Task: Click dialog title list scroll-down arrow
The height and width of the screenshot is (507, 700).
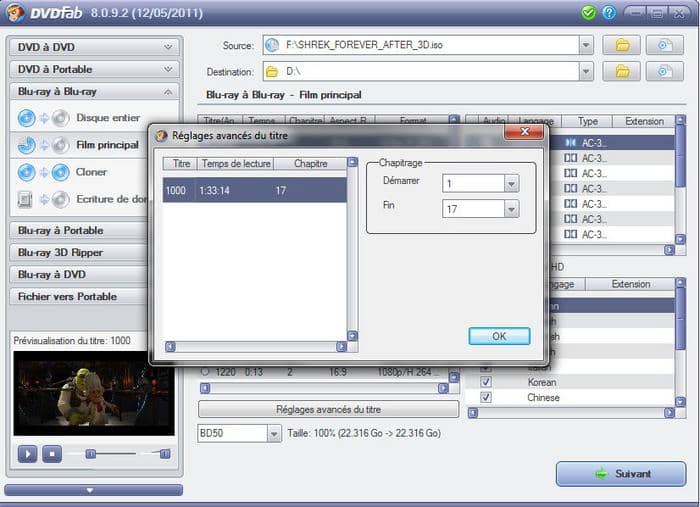Action: pos(352,336)
